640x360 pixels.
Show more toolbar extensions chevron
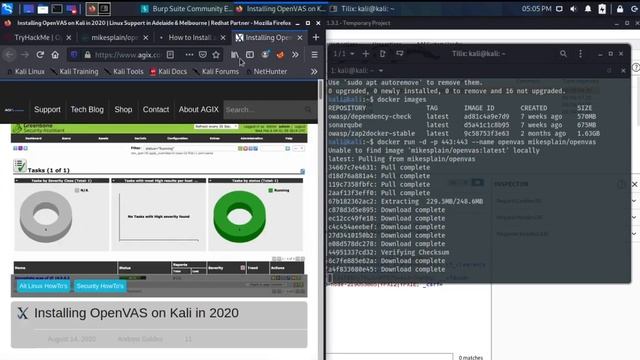[x=295, y=55]
